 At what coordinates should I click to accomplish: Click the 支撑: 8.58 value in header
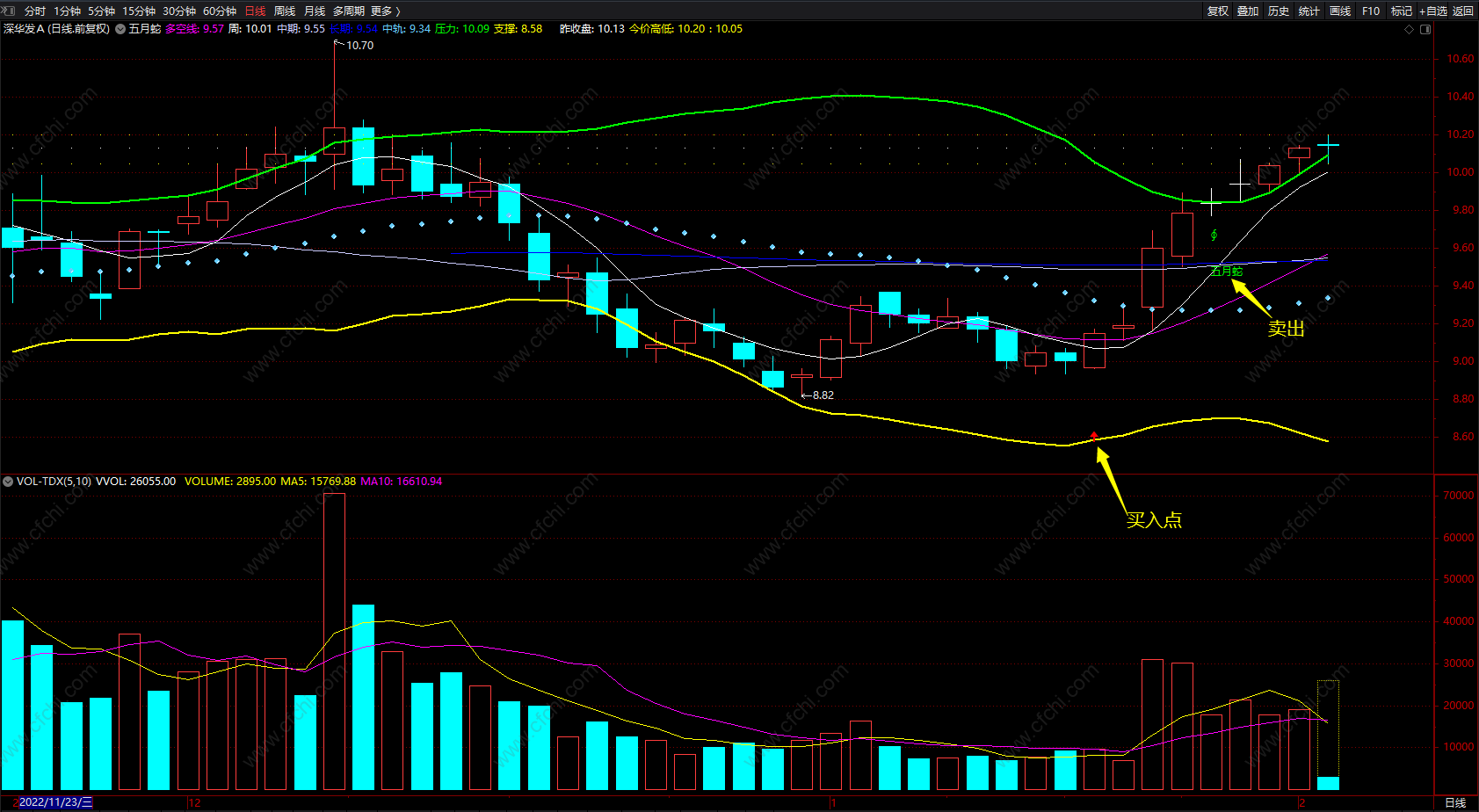point(518,29)
